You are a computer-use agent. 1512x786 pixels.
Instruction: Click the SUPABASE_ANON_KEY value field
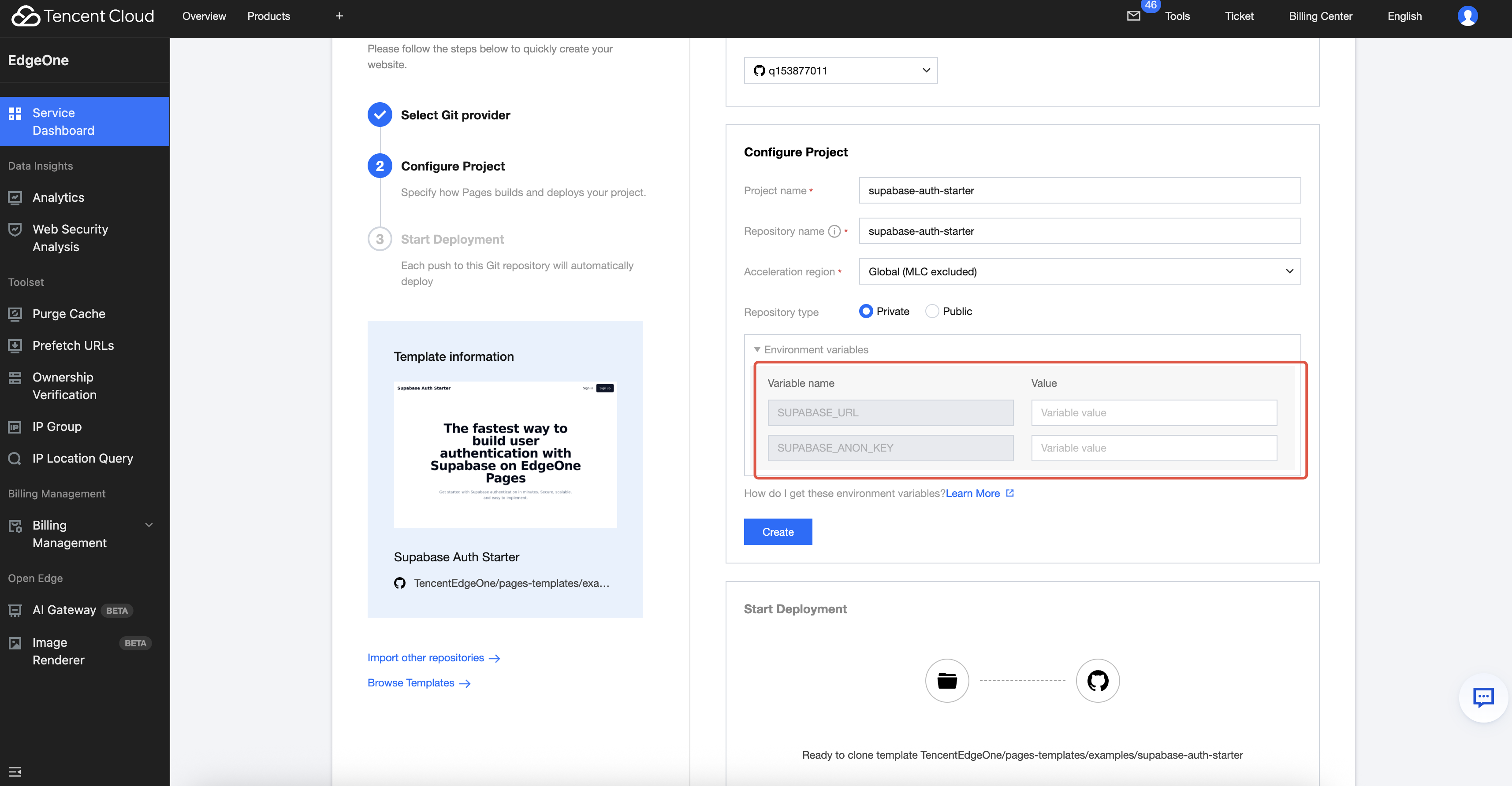(x=1153, y=448)
